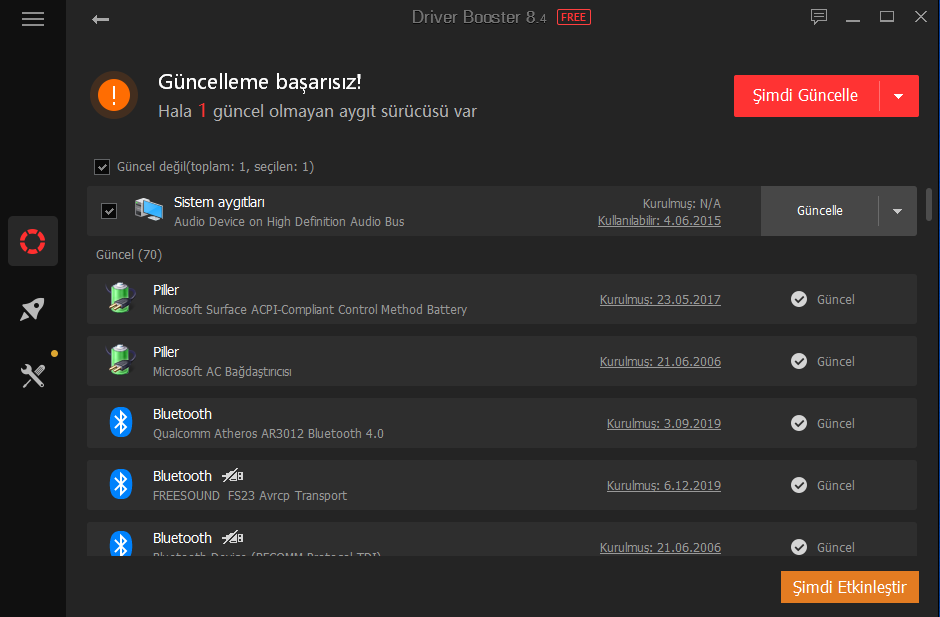Open the Kullanılabilir: 4.06.2015 link
Viewport: 940px width, 617px height.
[659, 221]
